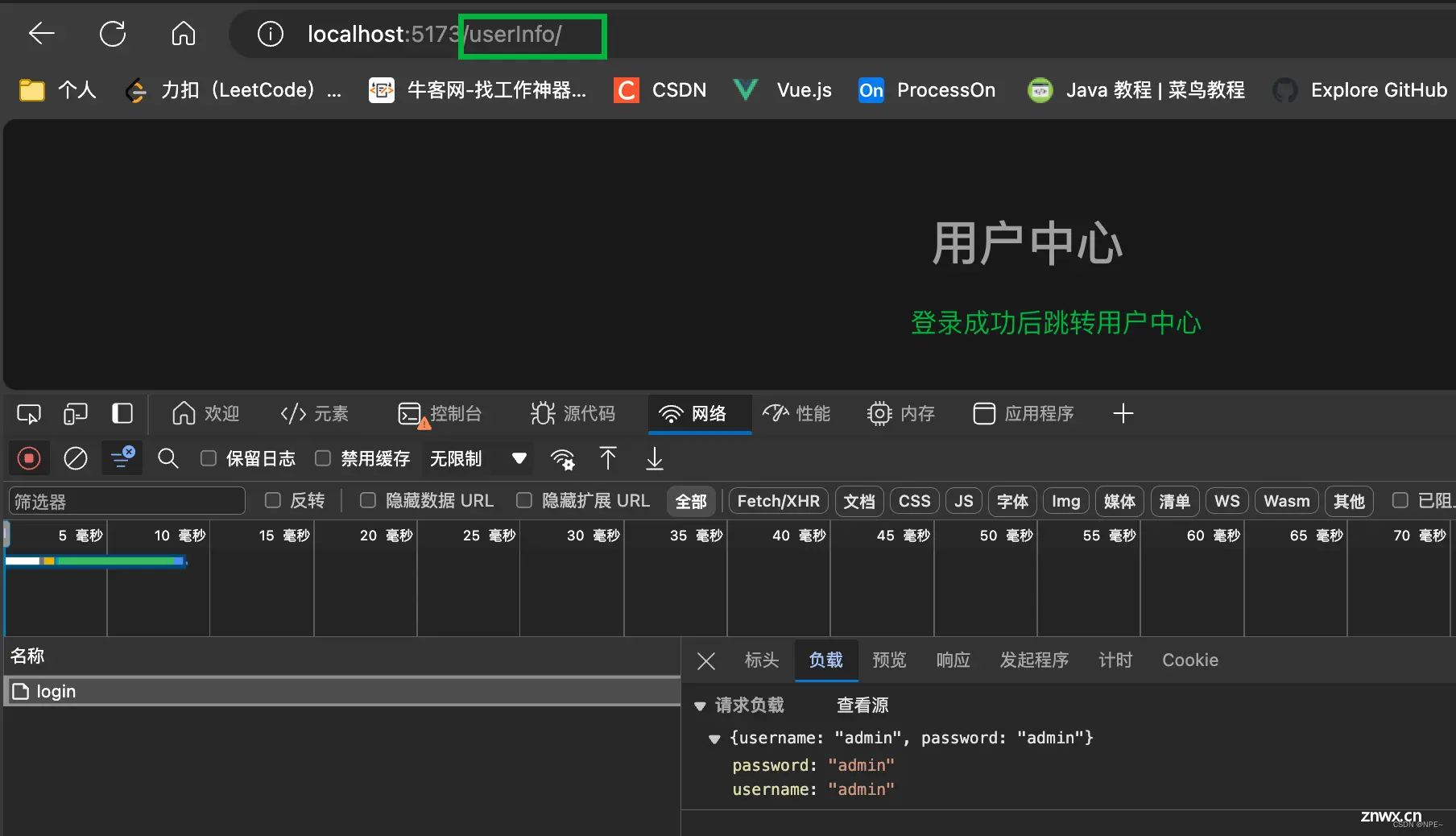Switch to the 控制台 tab
1456x836 pixels.
[x=440, y=414]
